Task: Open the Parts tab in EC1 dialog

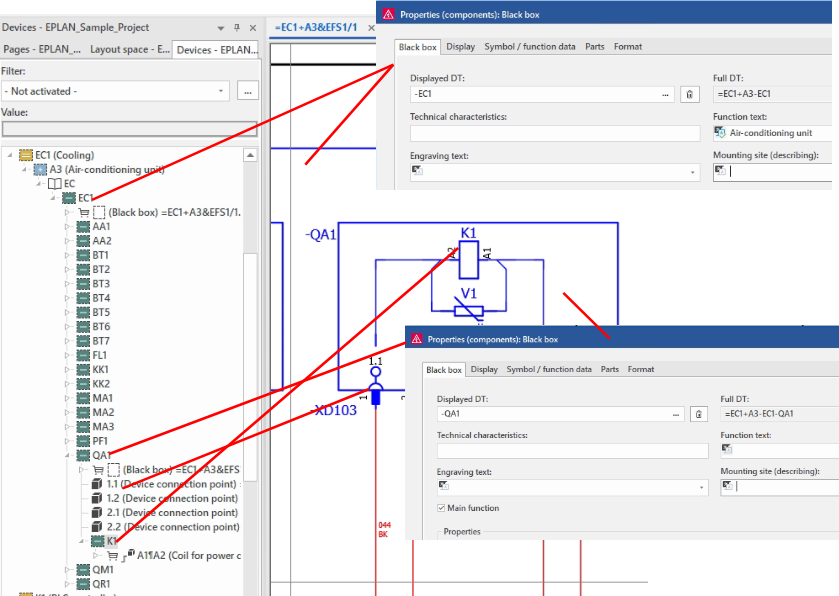Action: 594,46
